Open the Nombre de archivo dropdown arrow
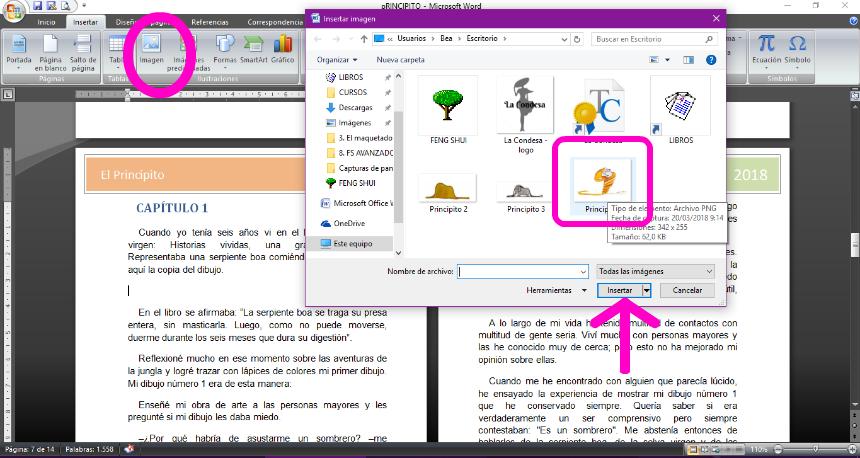The image size is (860, 458). 583,272
